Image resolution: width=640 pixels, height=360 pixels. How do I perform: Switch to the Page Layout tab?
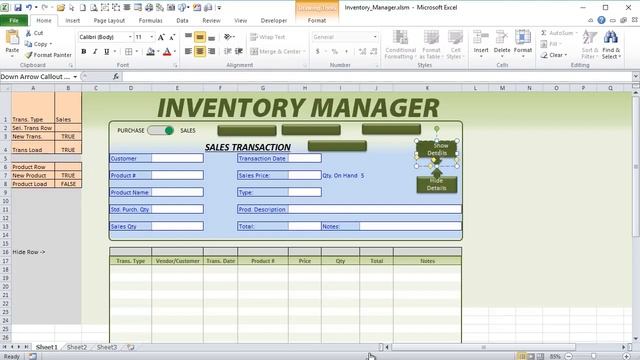(x=109, y=20)
